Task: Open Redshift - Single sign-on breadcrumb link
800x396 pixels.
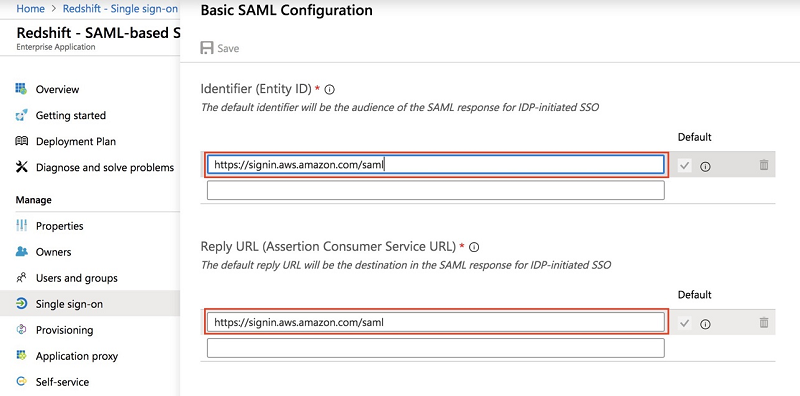Action: pyautogui.click(x=120, y=9)
